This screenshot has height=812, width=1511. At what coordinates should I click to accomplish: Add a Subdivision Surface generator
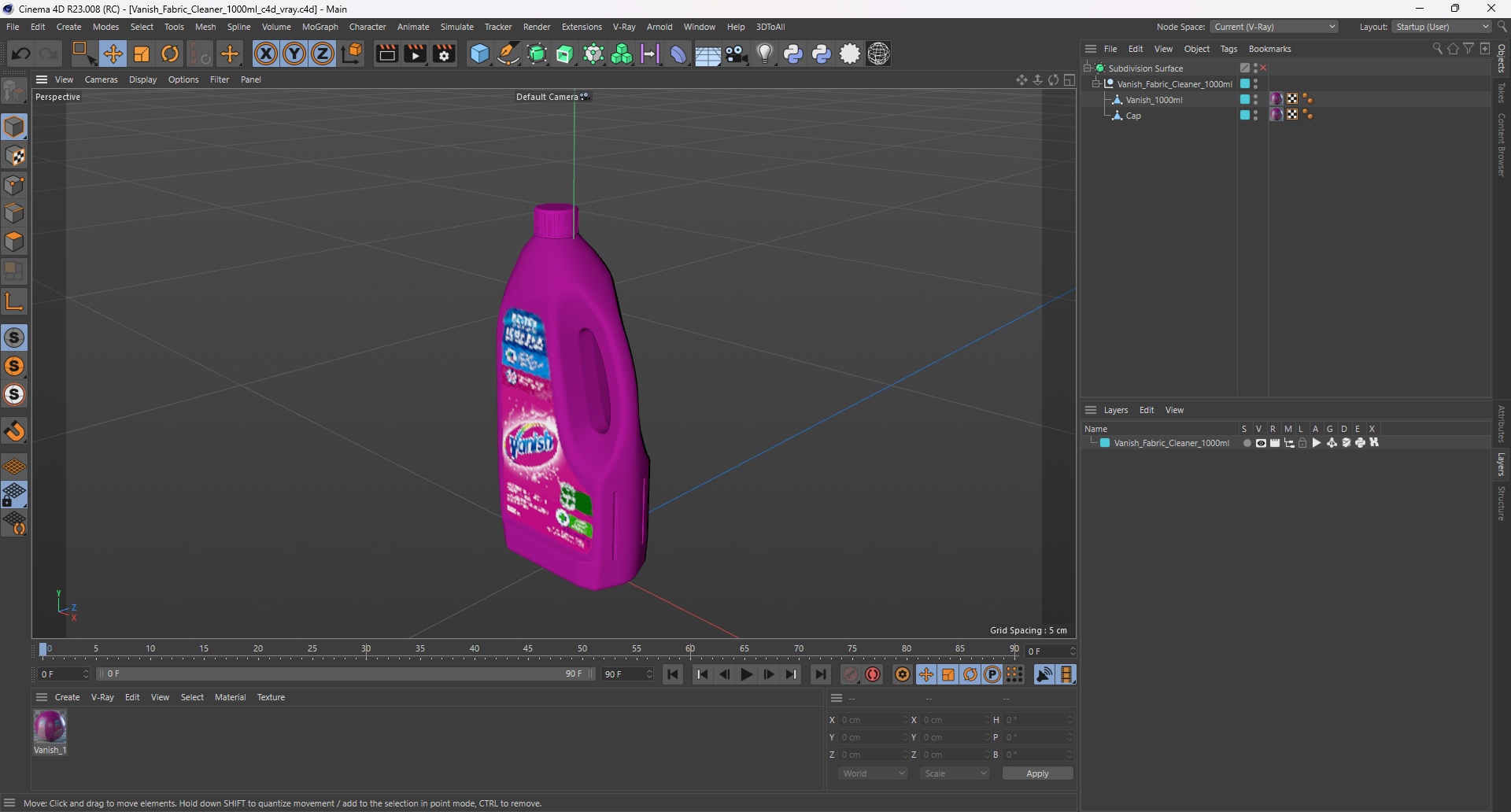(537, 54)
